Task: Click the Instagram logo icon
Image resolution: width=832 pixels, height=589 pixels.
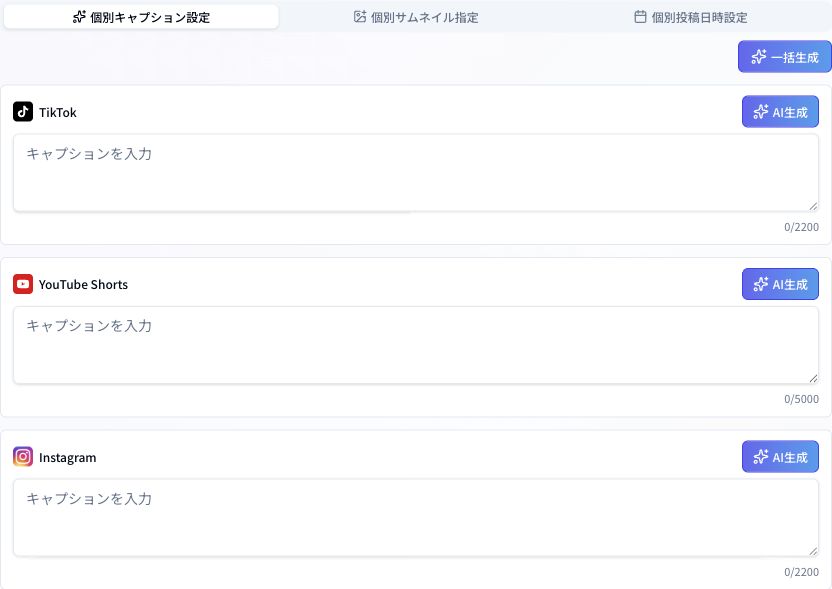Action: (x=23, y=456)
